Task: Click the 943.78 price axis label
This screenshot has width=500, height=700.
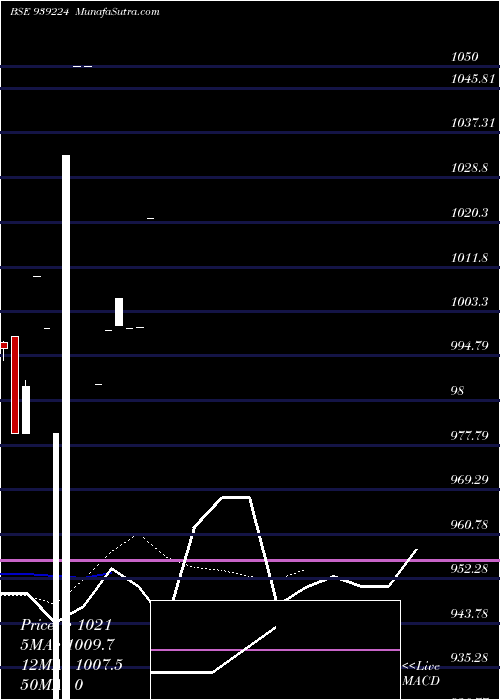Action: pos(470,614)
